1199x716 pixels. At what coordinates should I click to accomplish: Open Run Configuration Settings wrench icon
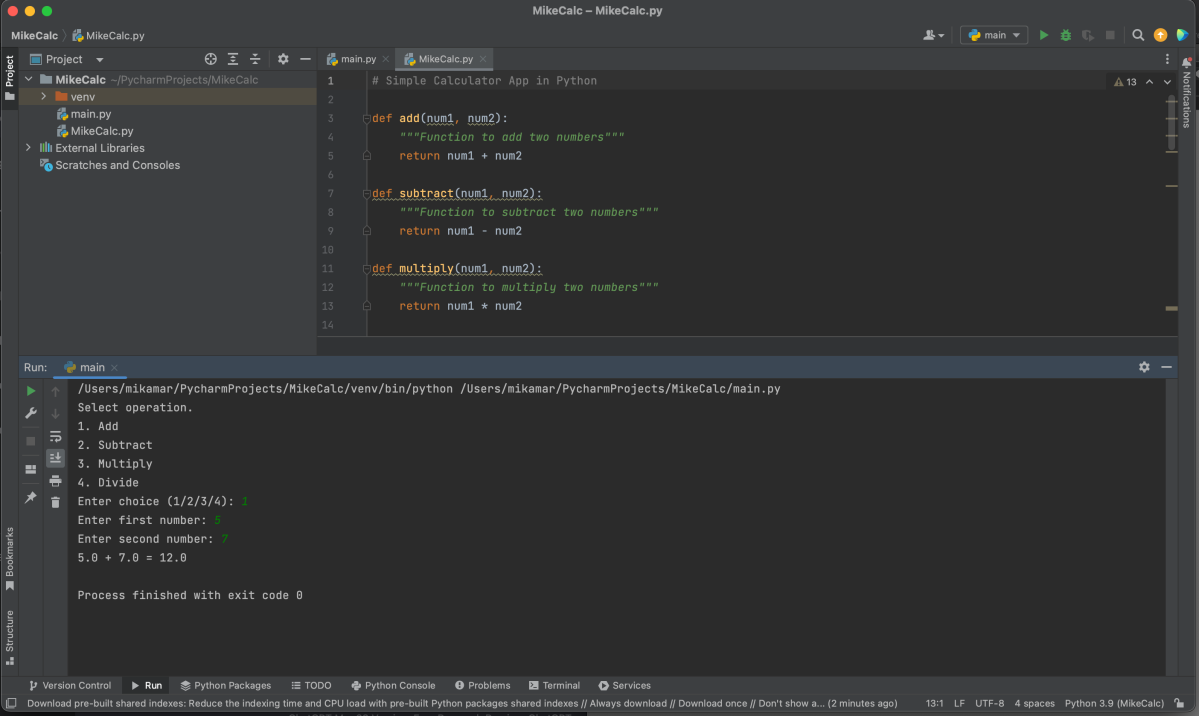pos(29,412)
